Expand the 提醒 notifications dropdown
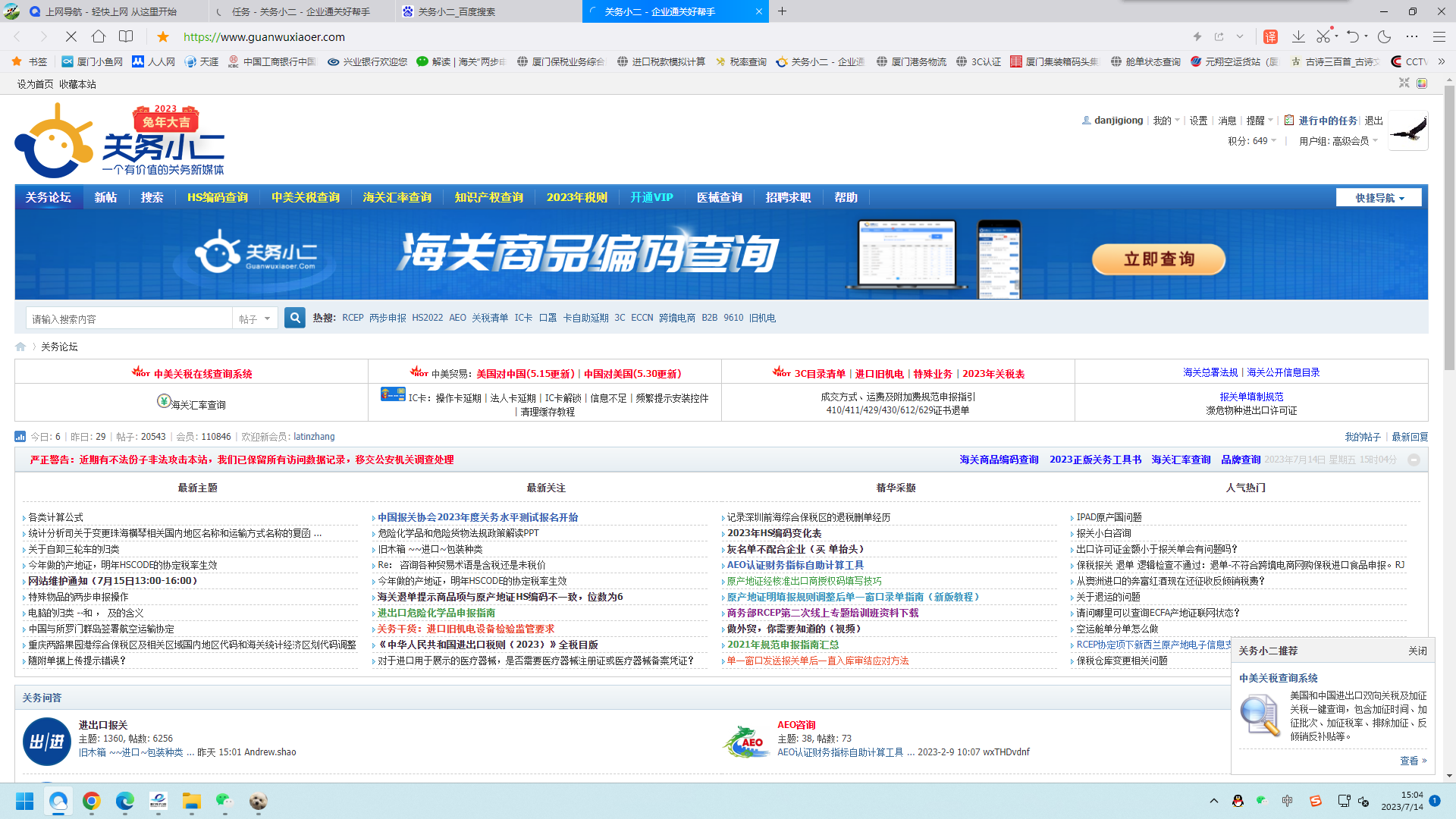 1260,121
